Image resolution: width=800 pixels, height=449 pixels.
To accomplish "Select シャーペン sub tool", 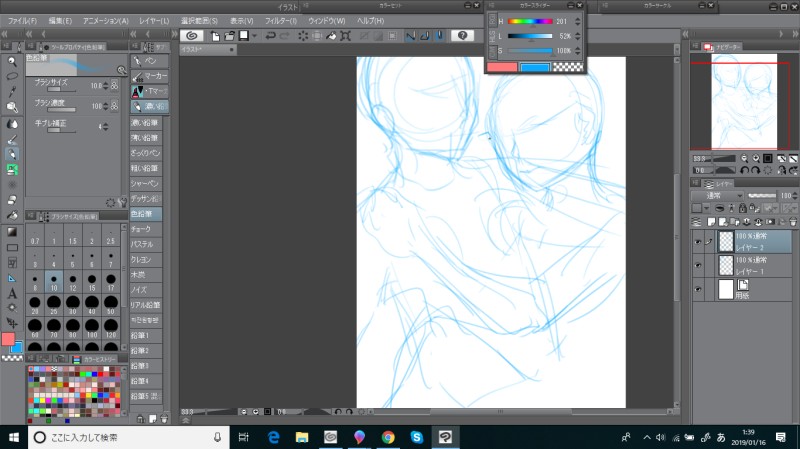I will point(146,183).
